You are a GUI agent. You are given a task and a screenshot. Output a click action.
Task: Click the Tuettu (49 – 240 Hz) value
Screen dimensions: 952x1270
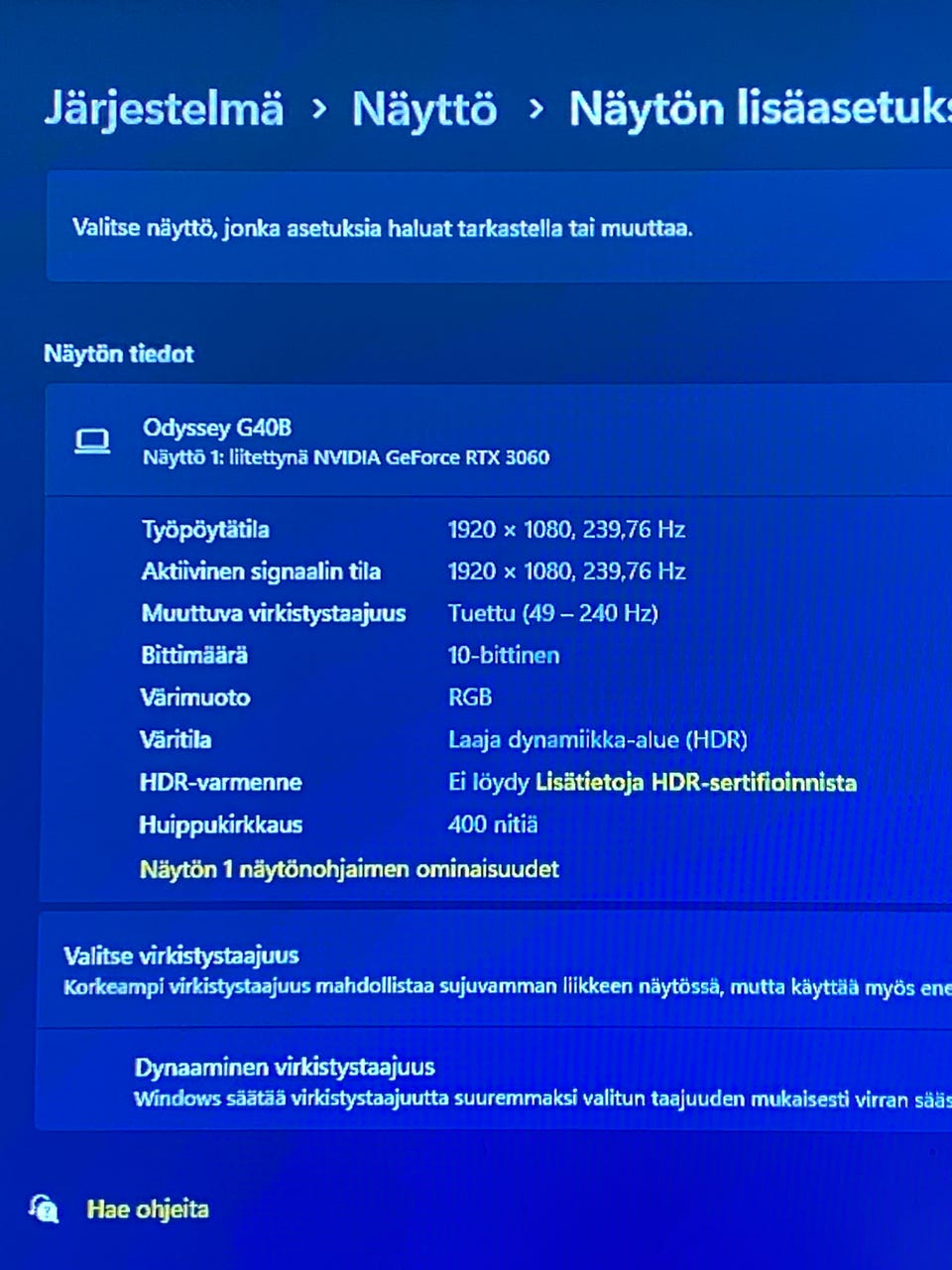point(553,613)
